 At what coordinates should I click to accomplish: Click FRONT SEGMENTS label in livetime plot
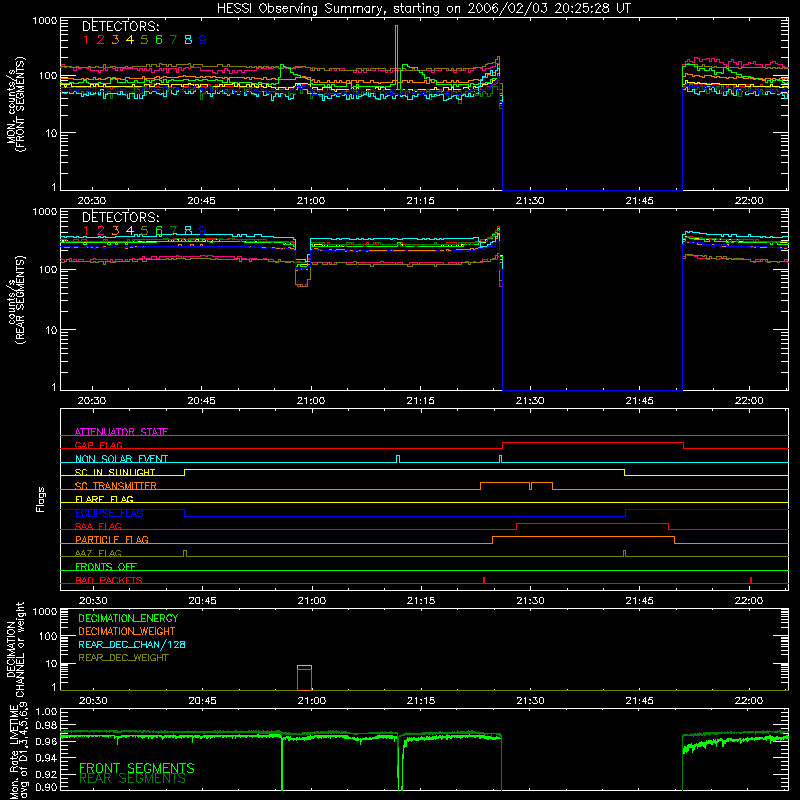click(x=137, y=768)
